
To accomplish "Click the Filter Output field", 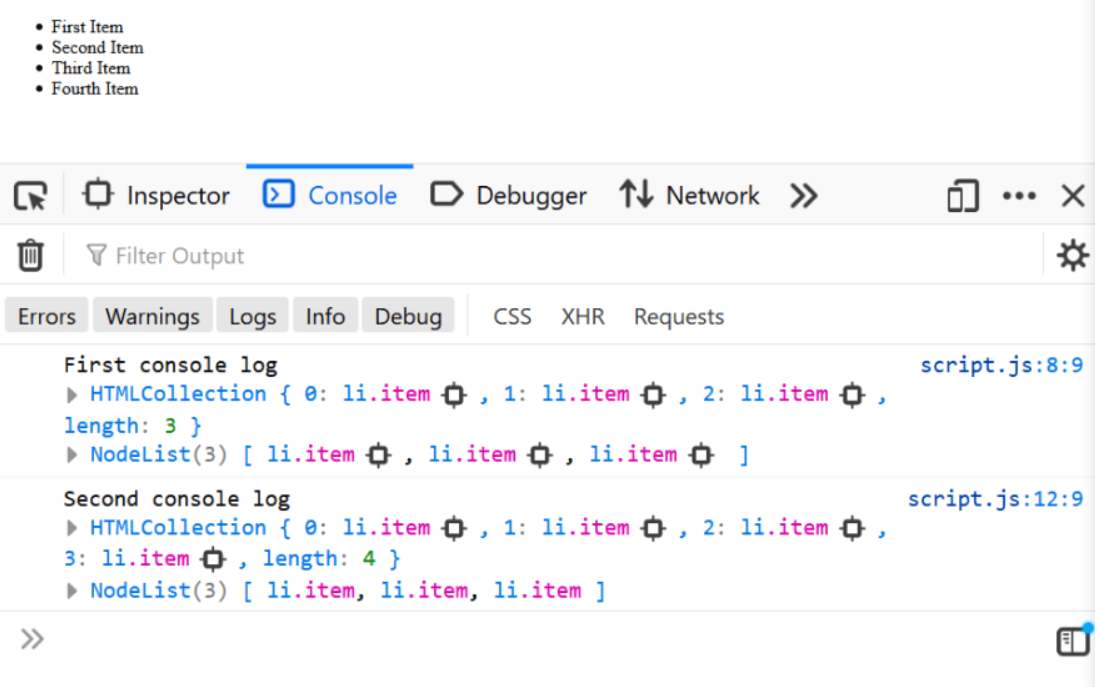I will pos(180,255).
